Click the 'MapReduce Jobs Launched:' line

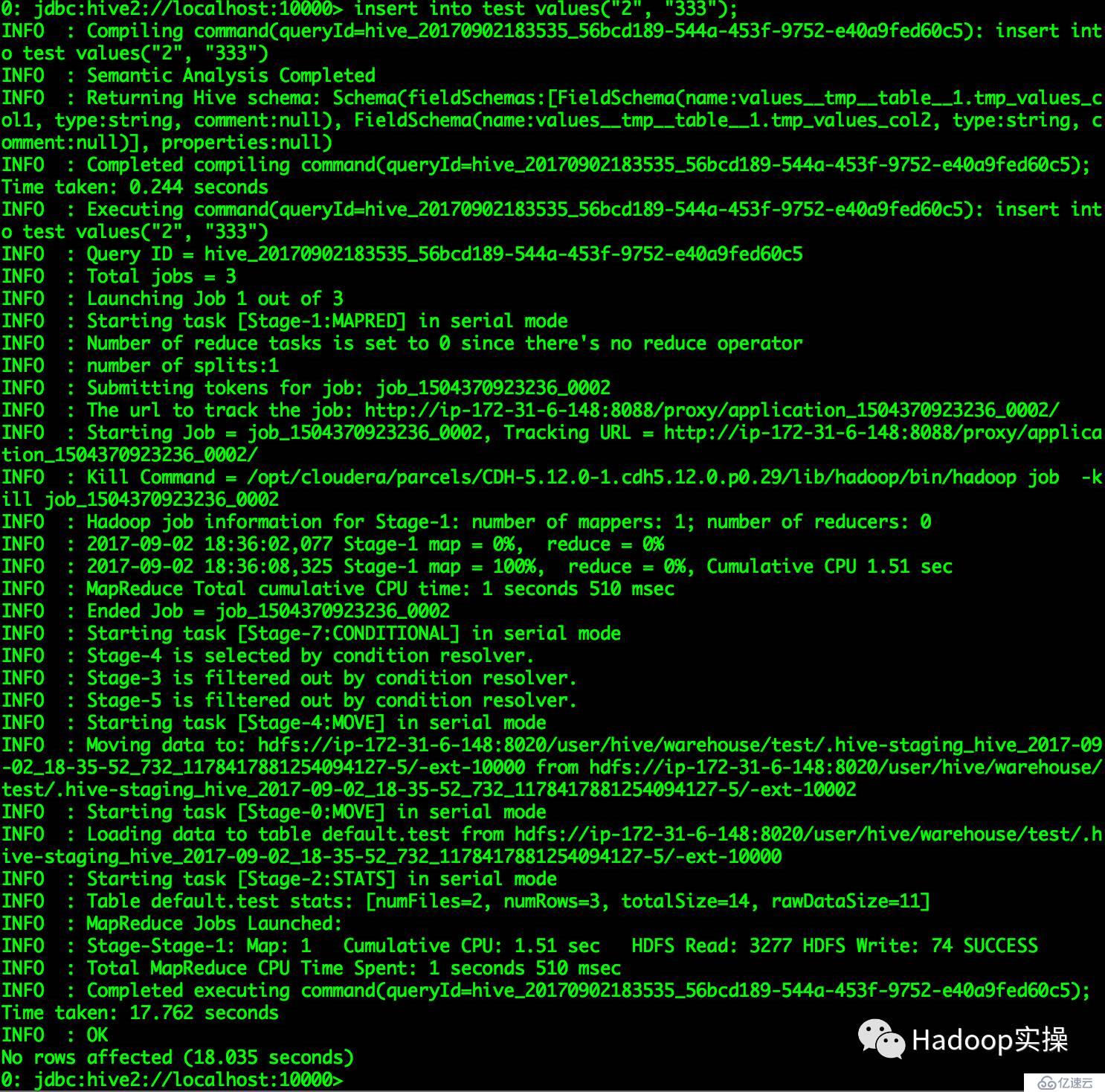[x=172, y=923]
